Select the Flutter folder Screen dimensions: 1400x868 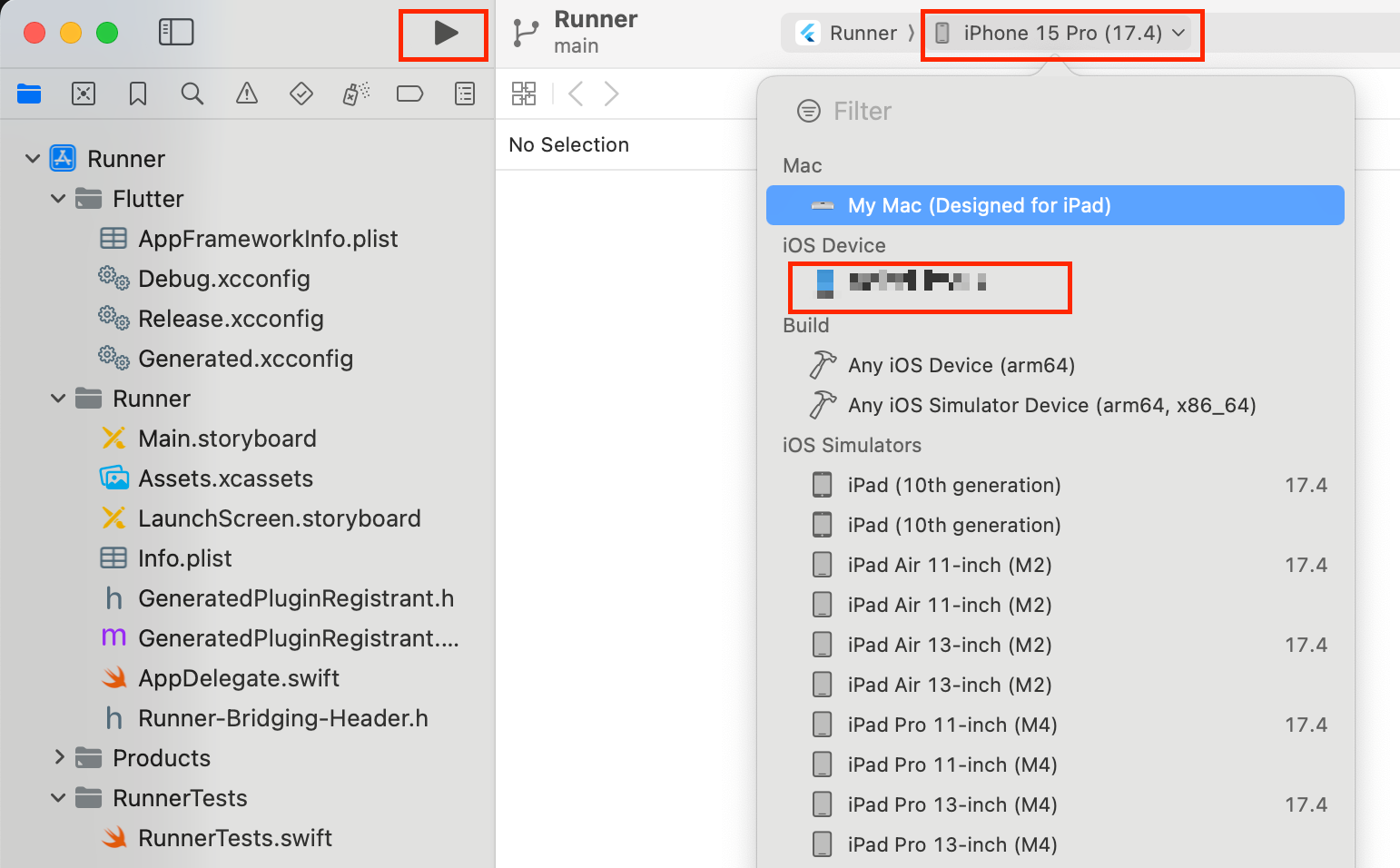[x=148, y=199]
